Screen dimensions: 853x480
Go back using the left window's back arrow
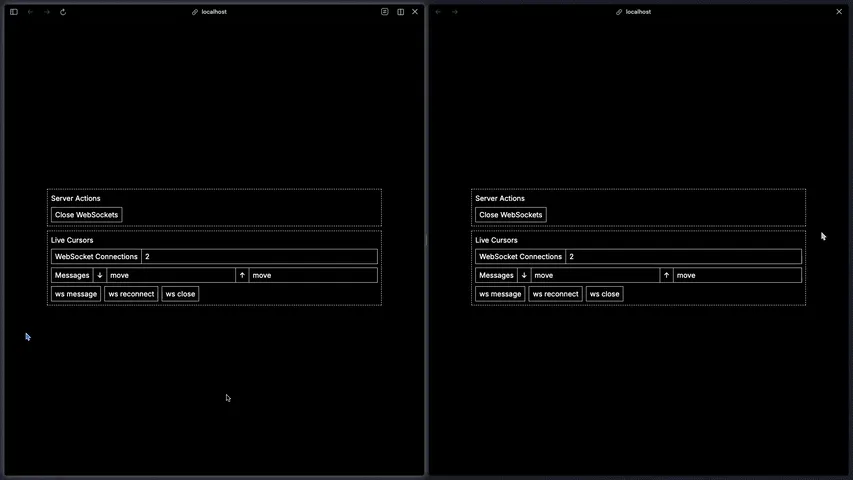tap(30, 12)
